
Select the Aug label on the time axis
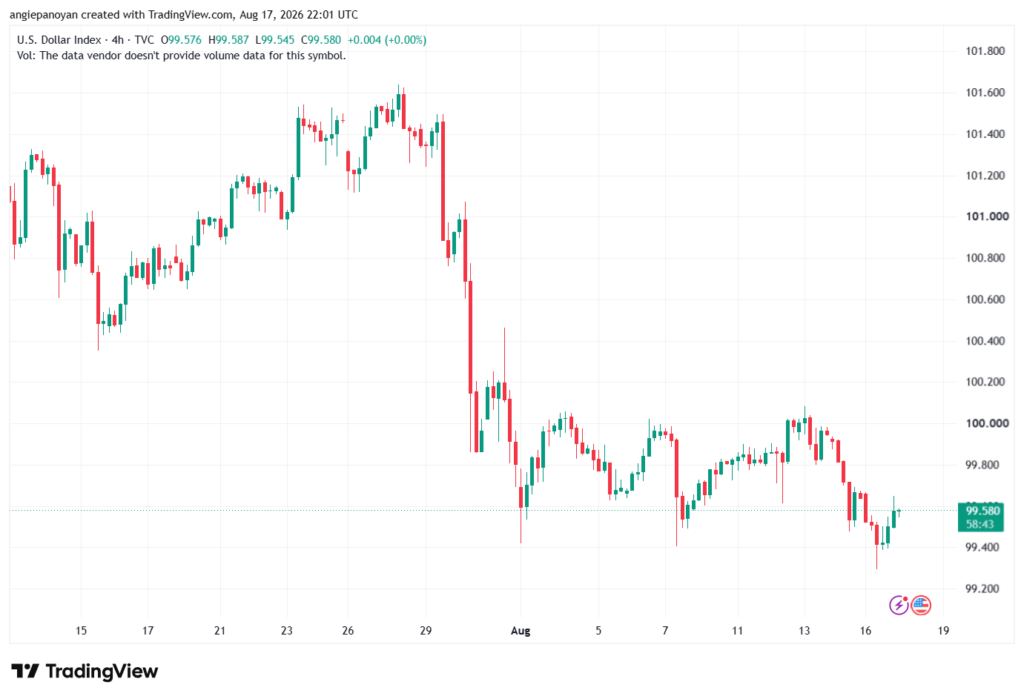520,630
